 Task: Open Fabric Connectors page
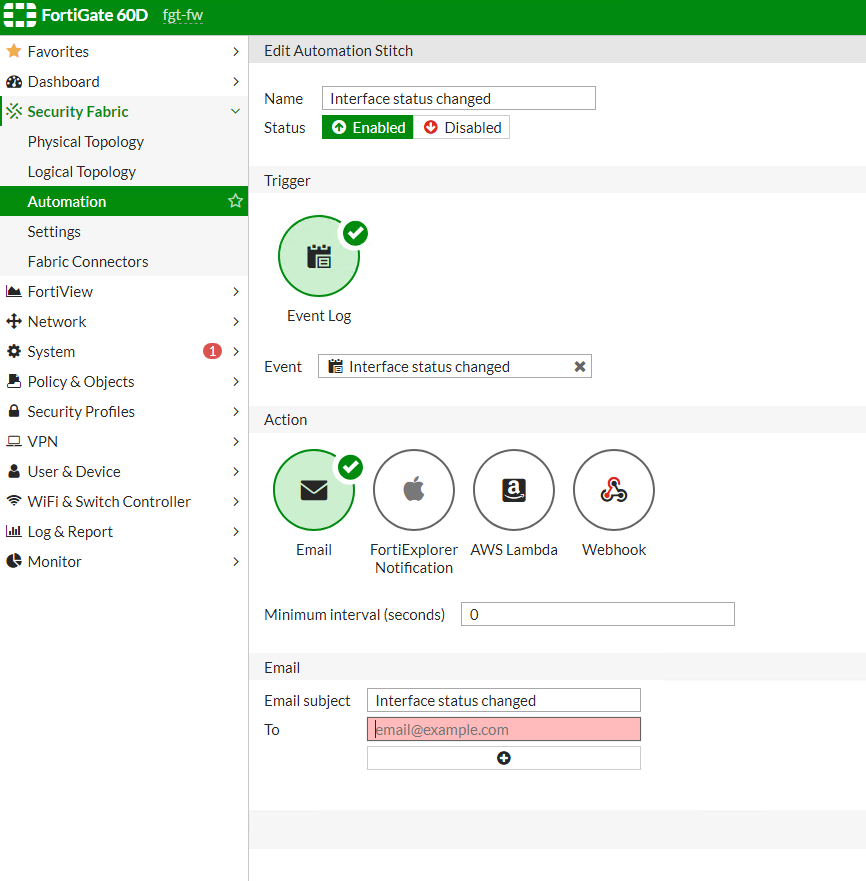pos(88,262)
